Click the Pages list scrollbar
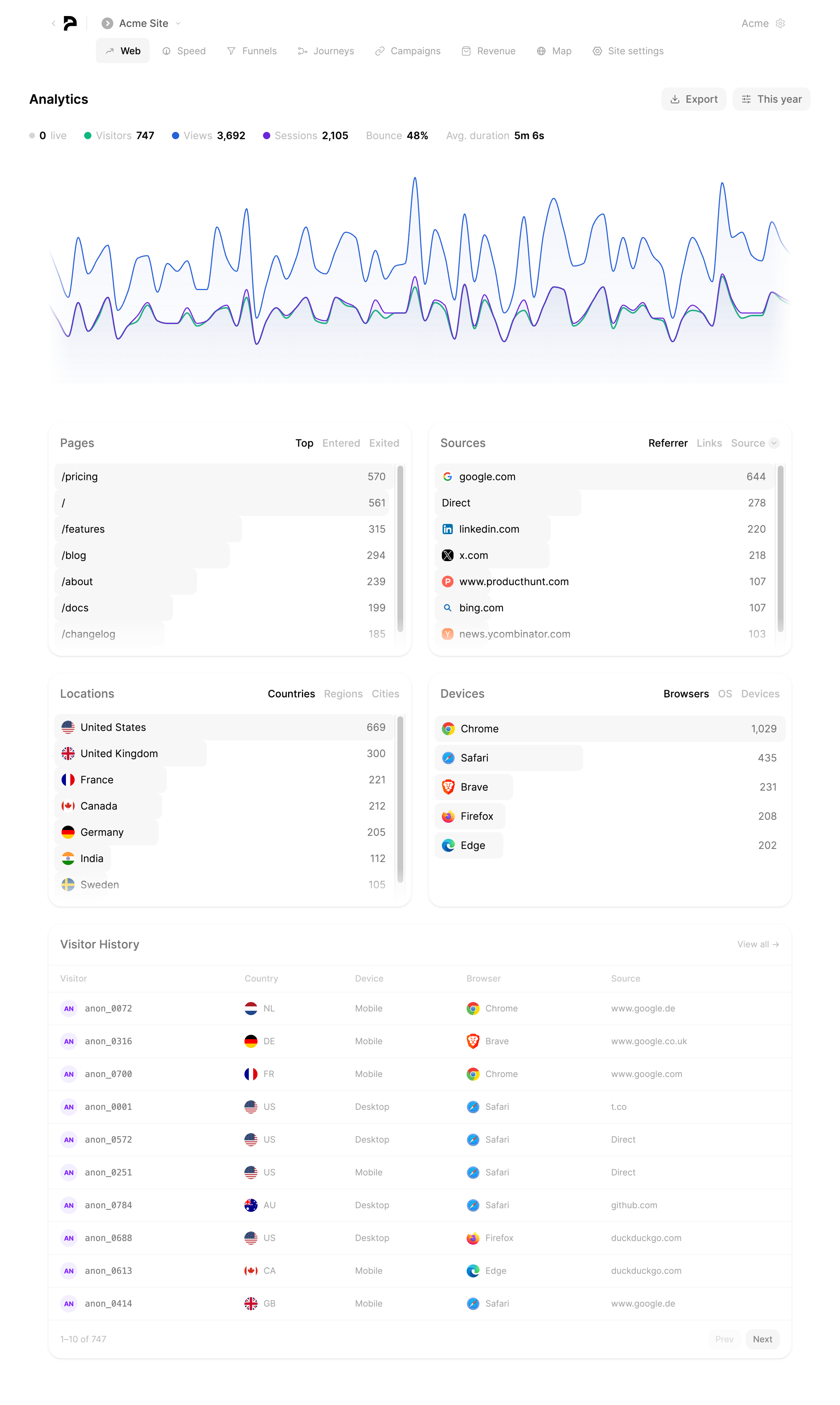Viewport: 840px width, 1405px height. point(400,548)
